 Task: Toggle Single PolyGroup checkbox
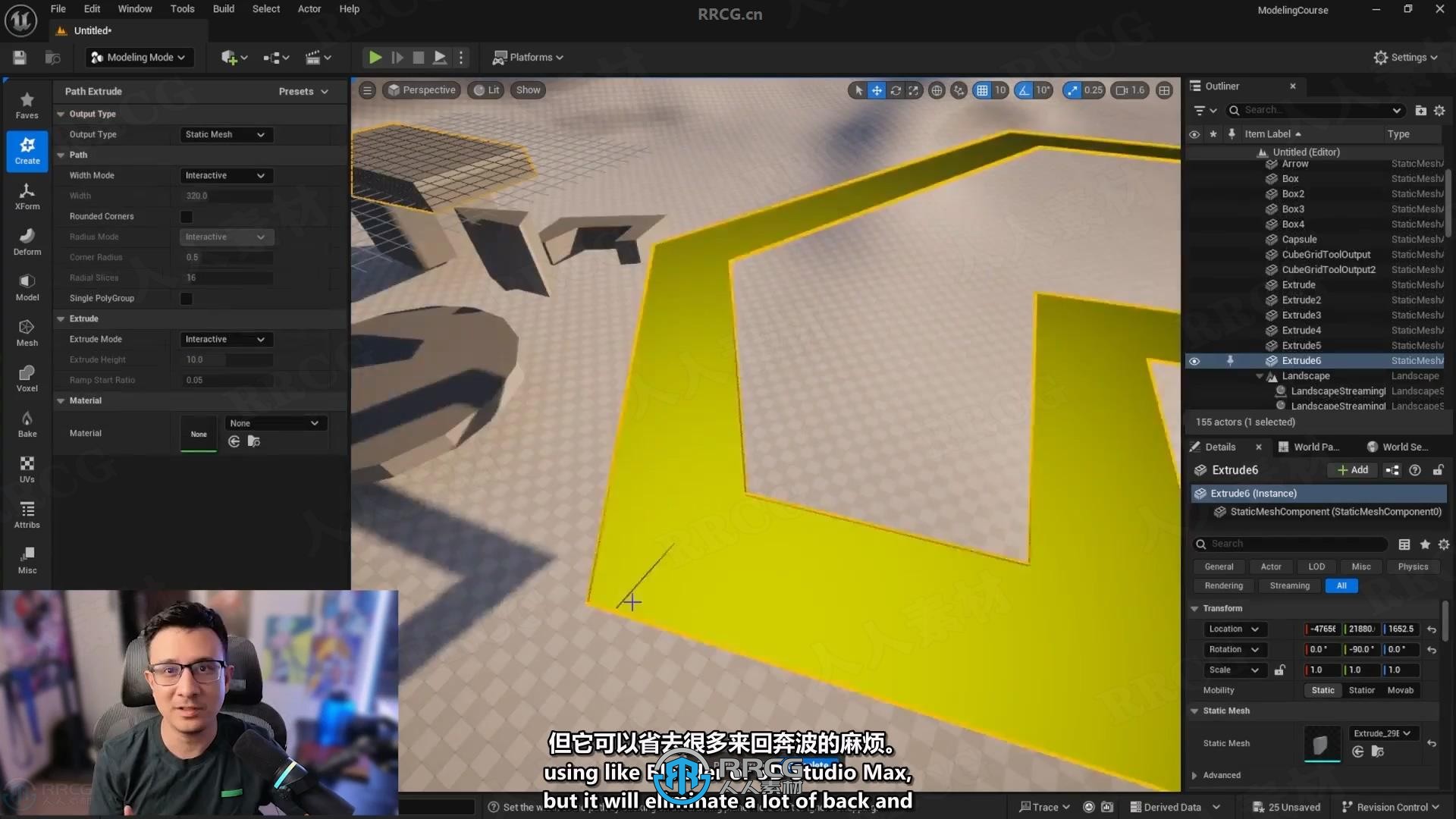pos(187,299)
